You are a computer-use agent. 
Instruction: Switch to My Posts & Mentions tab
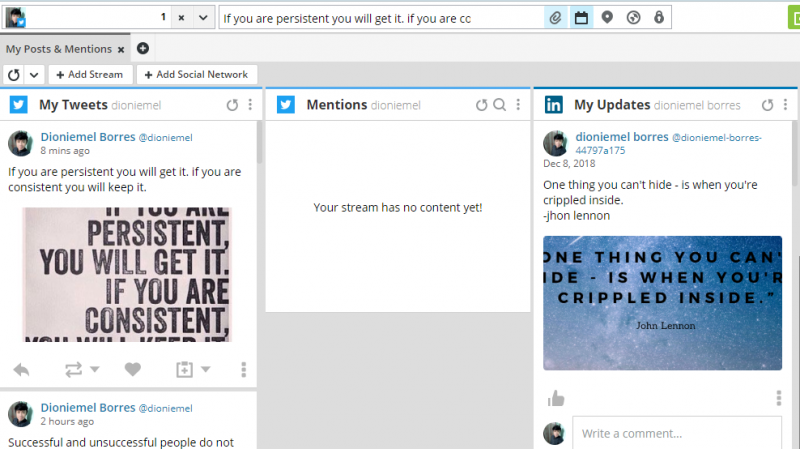pyautogui.click(x=59, y=49)
